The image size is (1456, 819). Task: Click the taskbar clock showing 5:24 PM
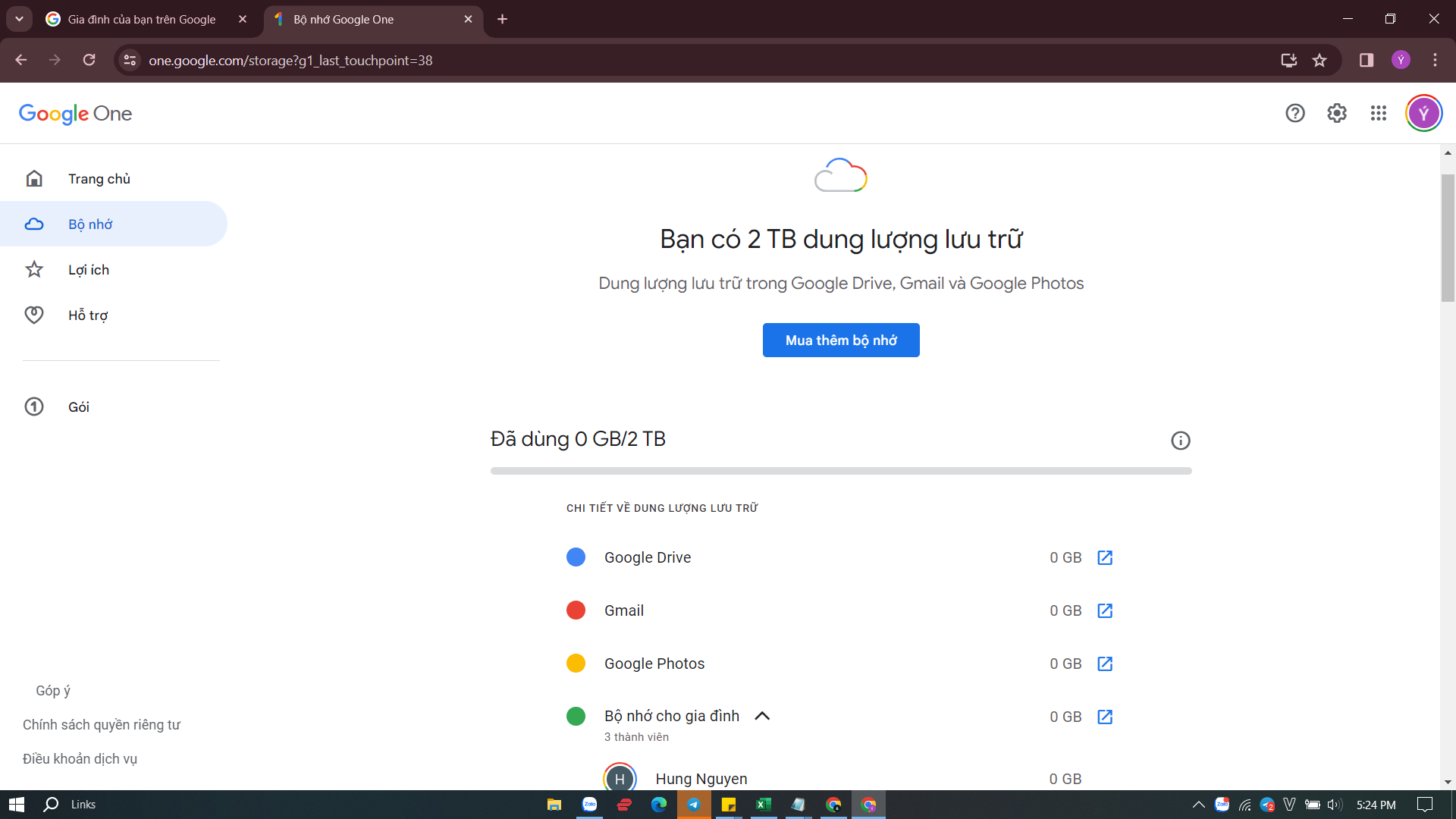point(1376,805)
